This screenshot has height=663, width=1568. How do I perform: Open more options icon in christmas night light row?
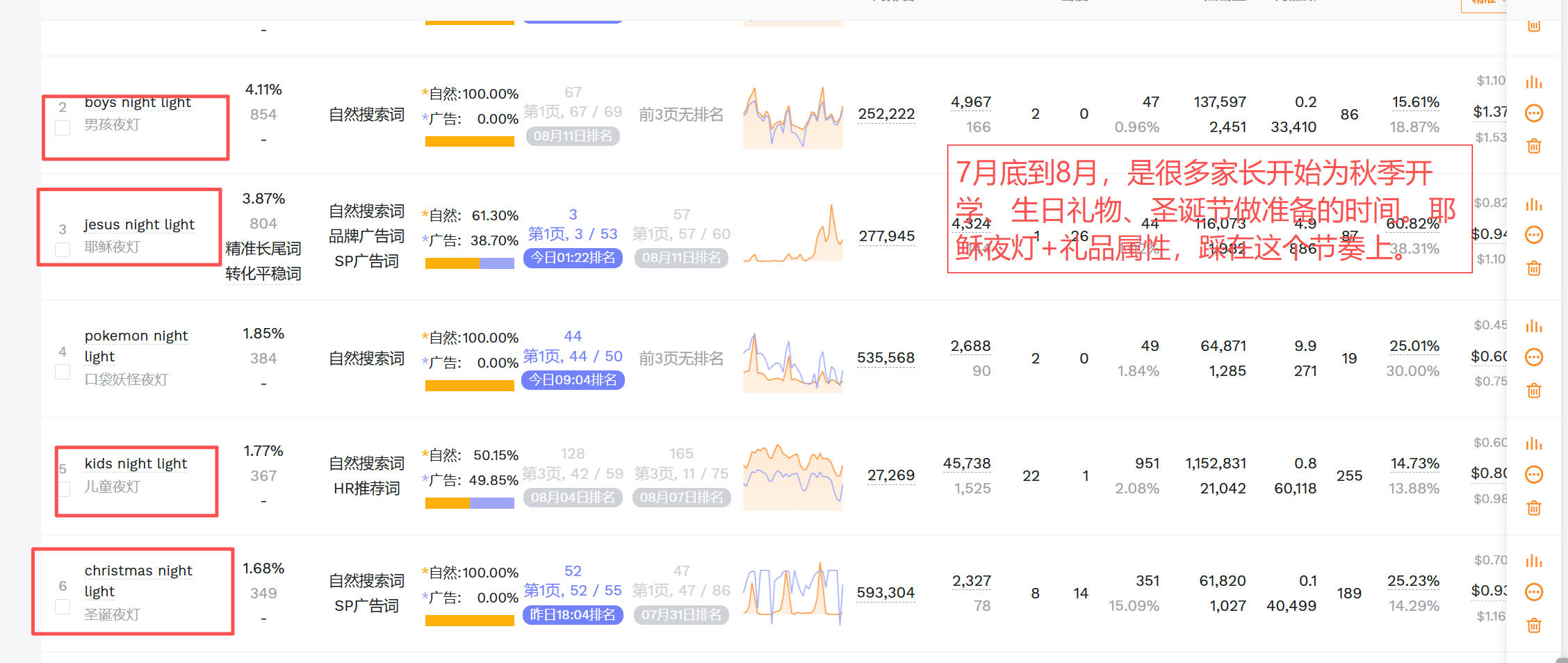1533,592
